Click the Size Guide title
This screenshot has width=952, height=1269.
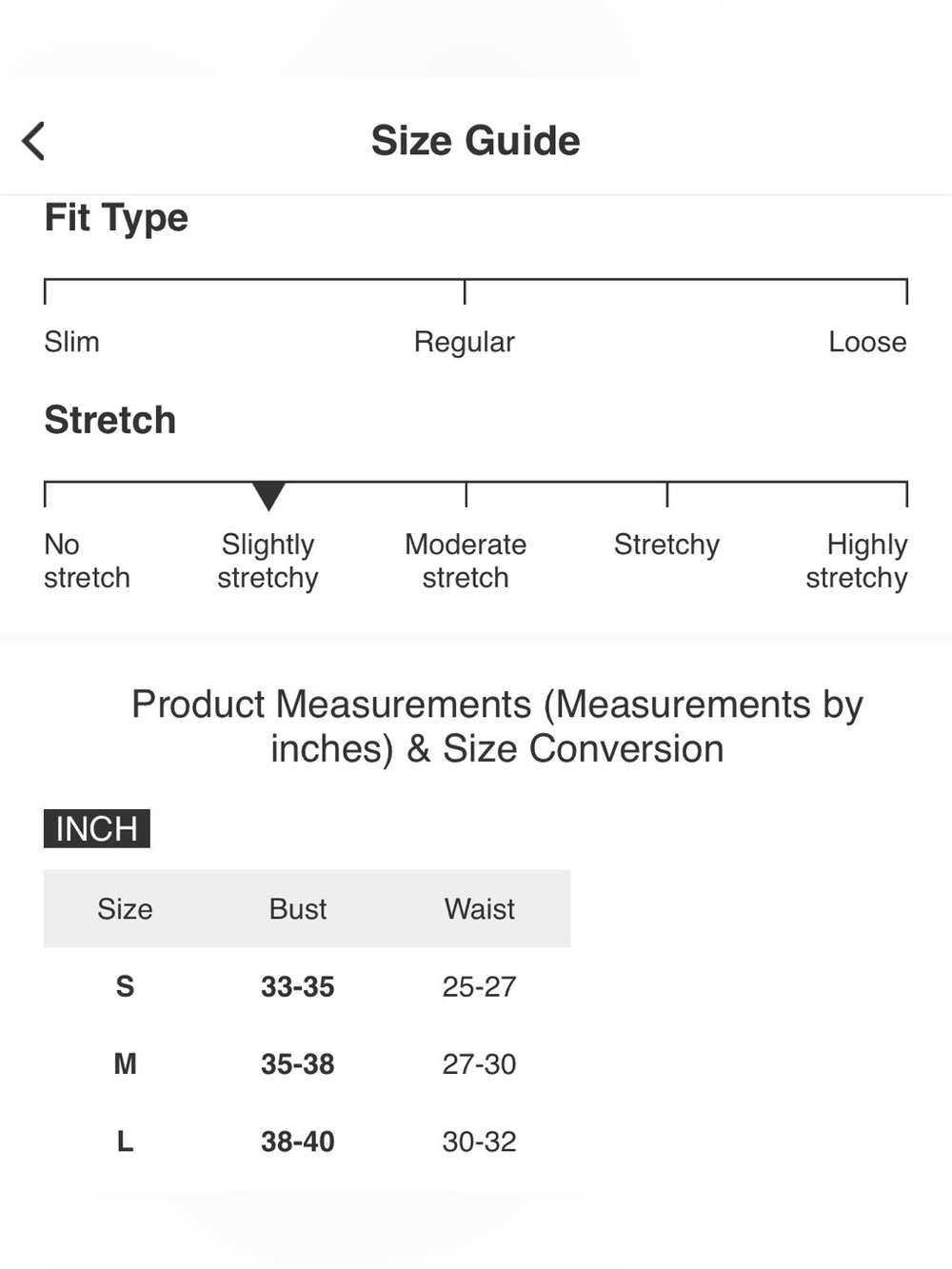point(475,141)
